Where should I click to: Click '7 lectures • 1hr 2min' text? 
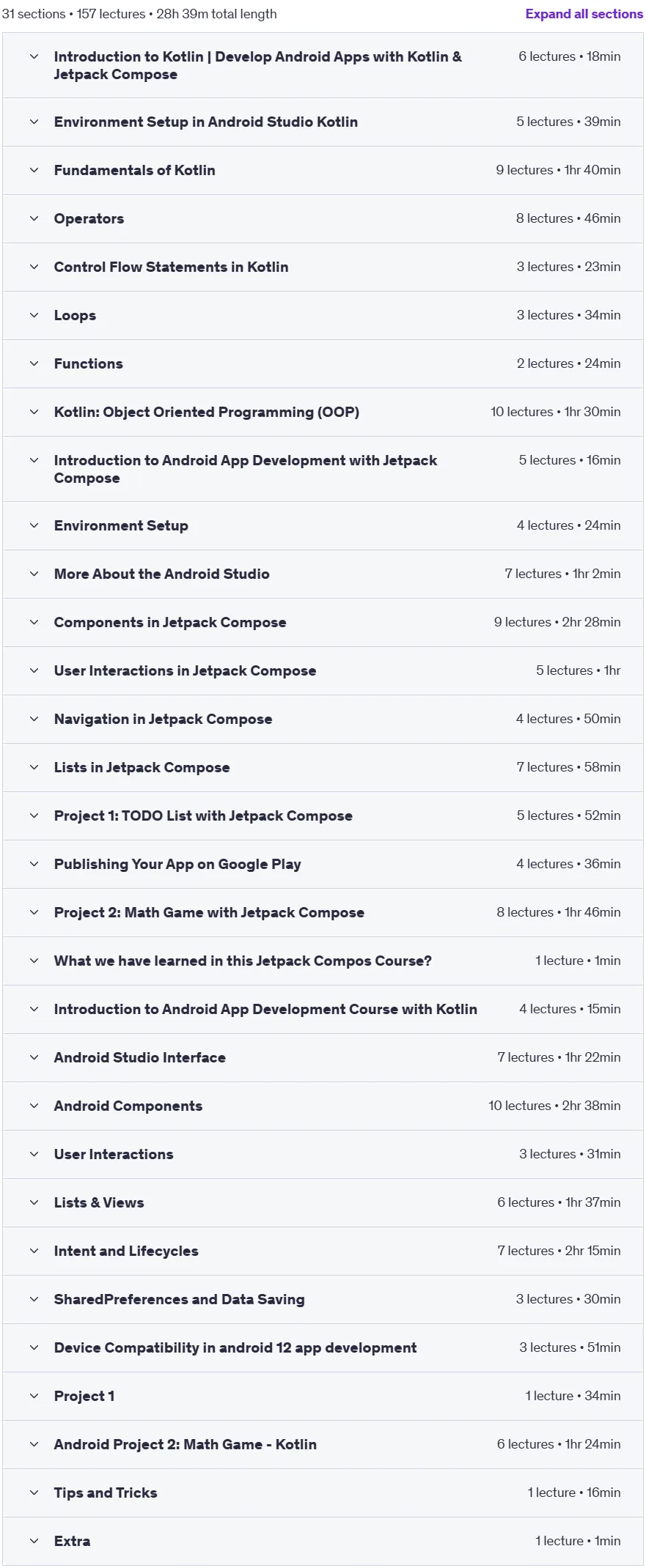tap(562, 574)
